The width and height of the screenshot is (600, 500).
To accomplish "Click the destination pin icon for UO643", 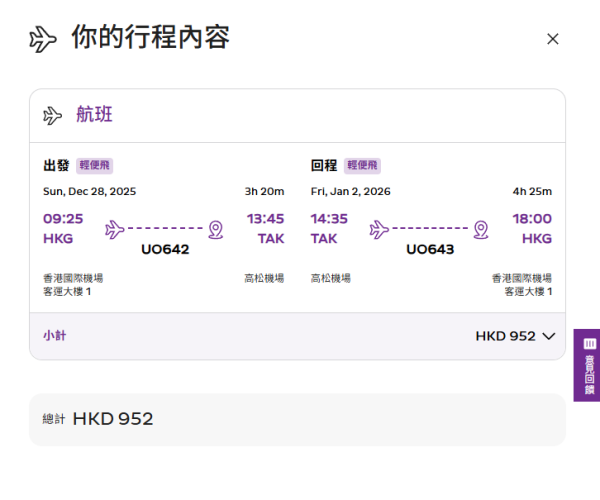I will (x=481, y=230).
